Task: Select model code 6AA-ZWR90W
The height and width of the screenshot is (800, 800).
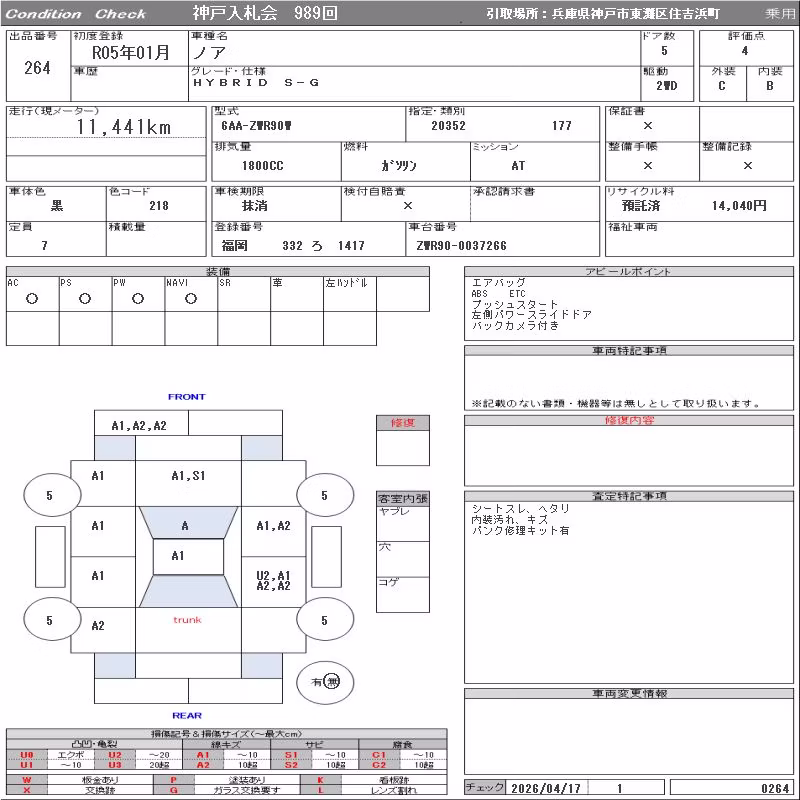Action: [256, 126]
